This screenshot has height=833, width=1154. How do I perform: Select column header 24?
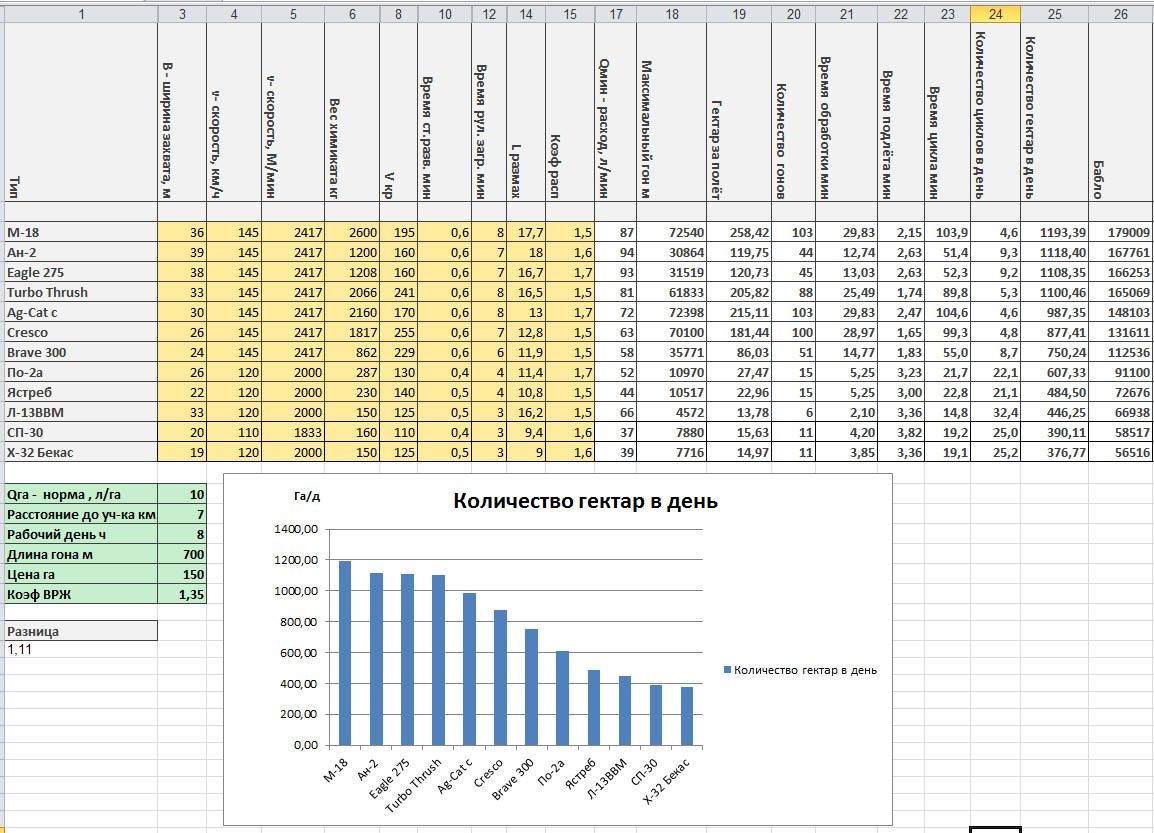pos(995,14)
